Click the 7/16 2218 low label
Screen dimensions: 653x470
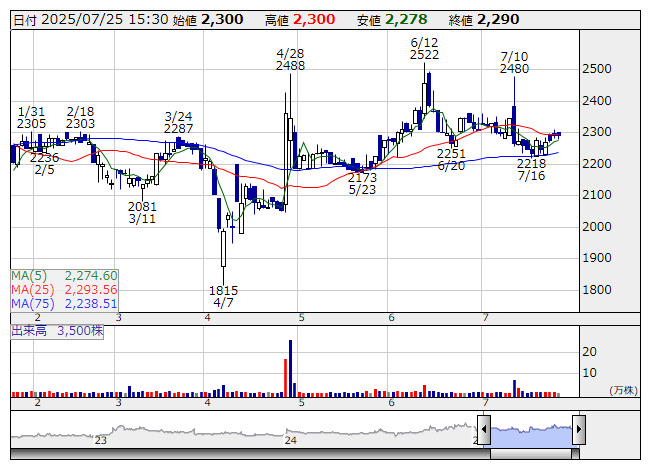(531, 169)
